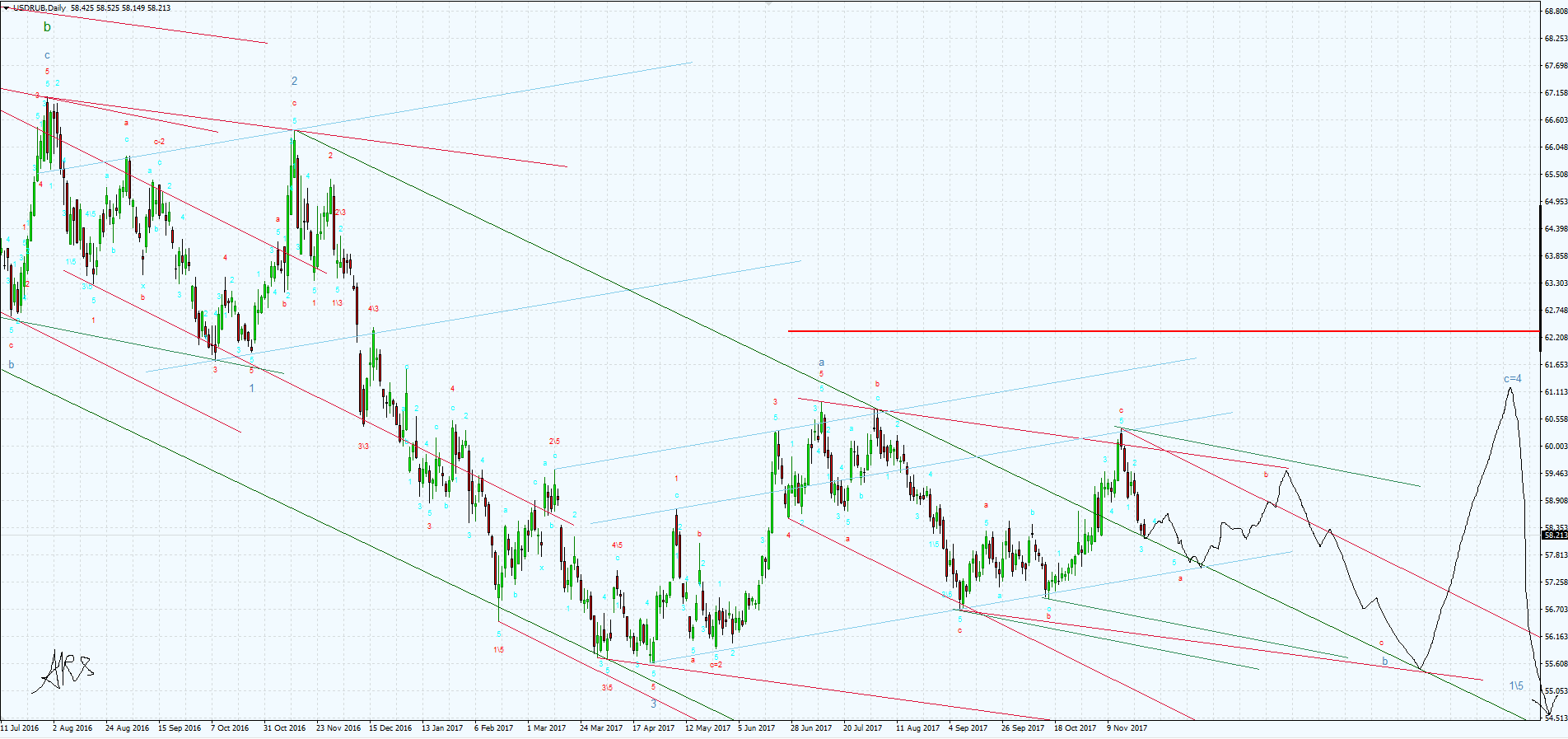Screen dimensions: 1568x739
Task: Click the 63.303 price axis label
Action: click(1556, 283)
